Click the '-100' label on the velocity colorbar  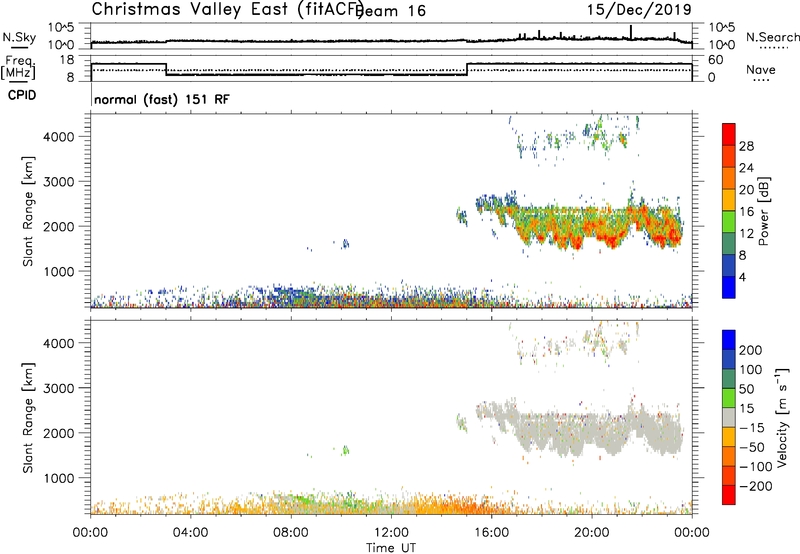(x=755, y=467)
